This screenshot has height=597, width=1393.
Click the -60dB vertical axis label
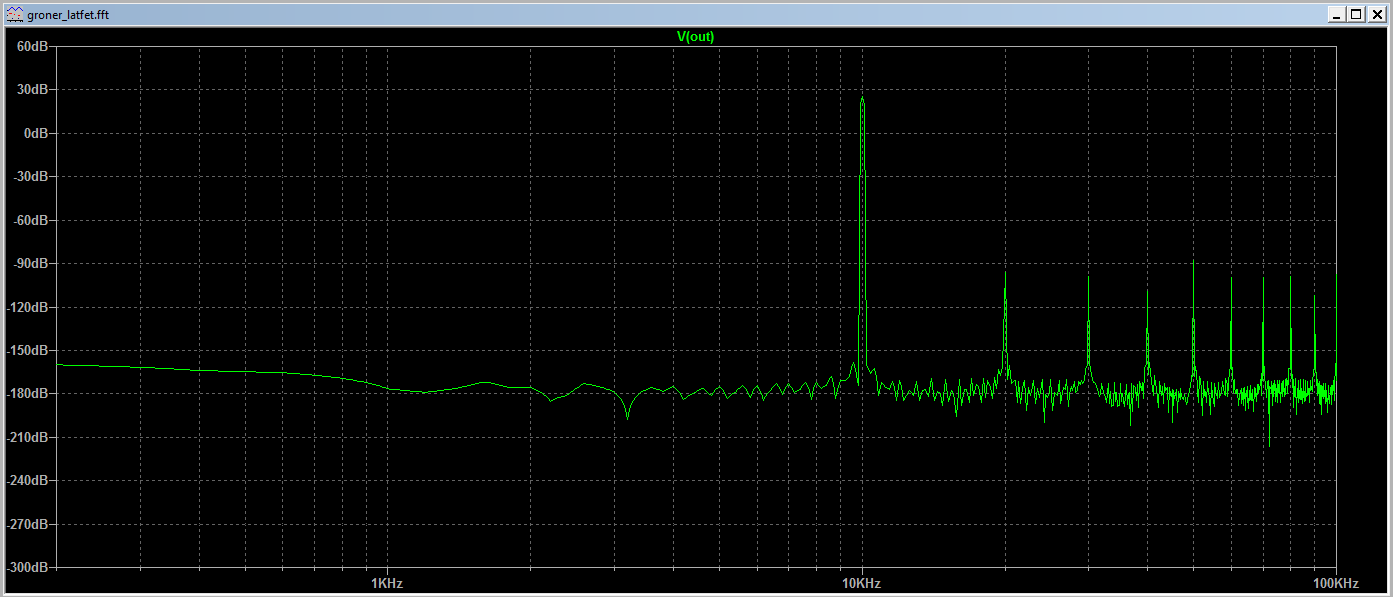click(30, 220)
